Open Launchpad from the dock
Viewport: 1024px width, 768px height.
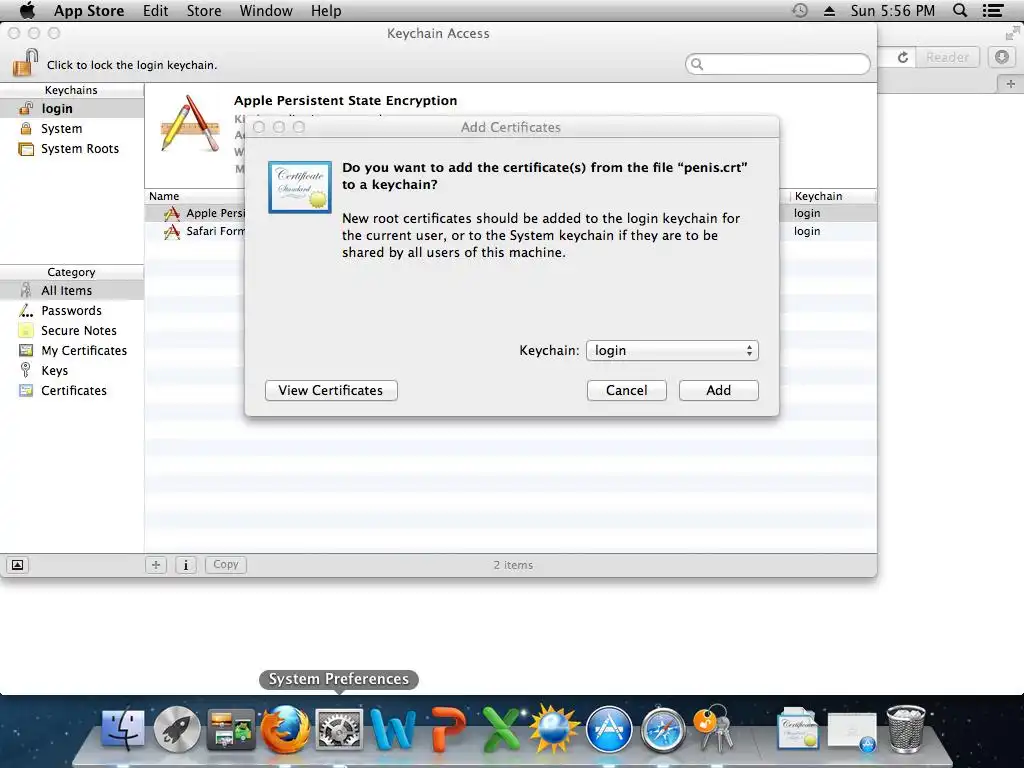click(177, 728)
